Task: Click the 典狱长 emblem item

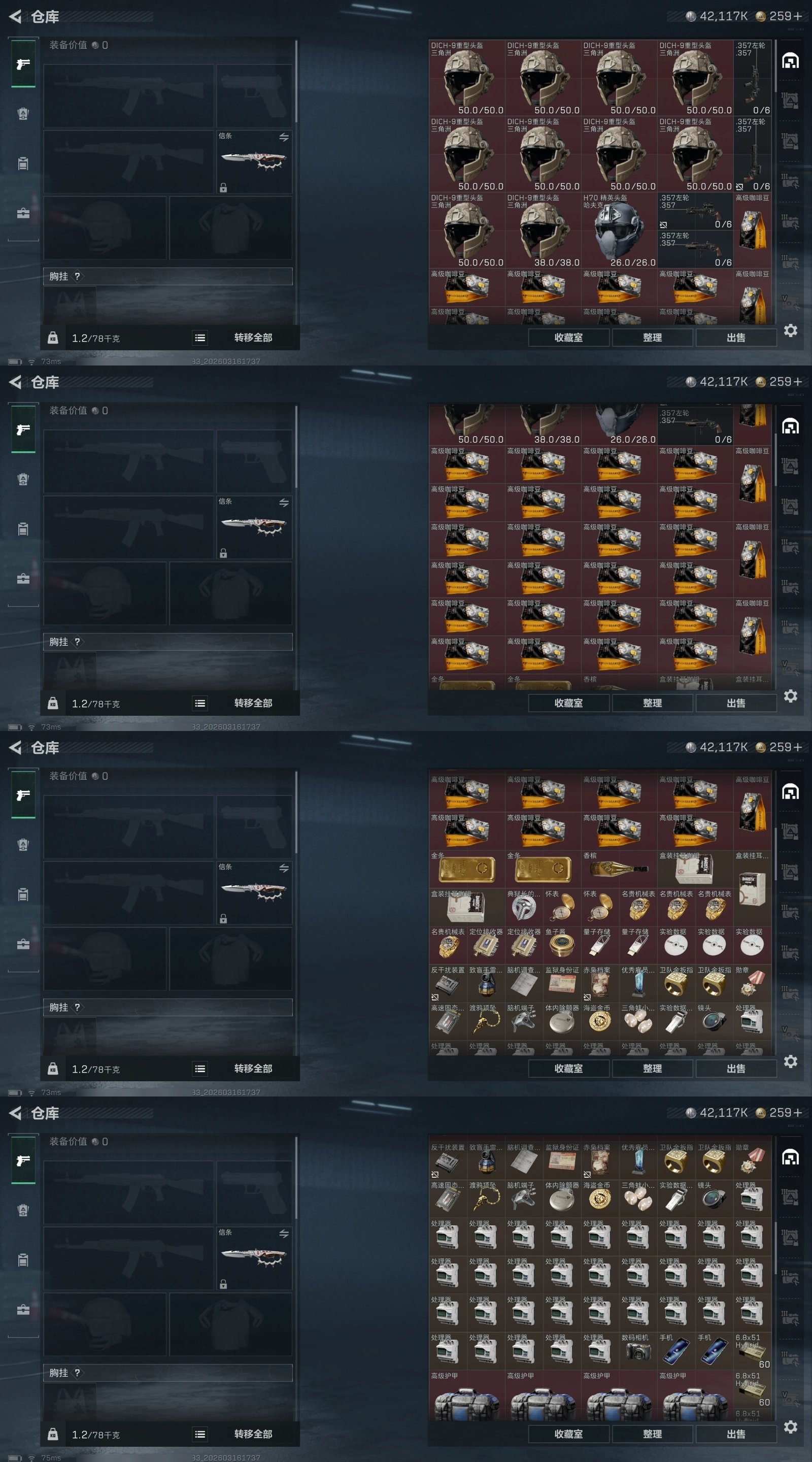Action: 524,907
